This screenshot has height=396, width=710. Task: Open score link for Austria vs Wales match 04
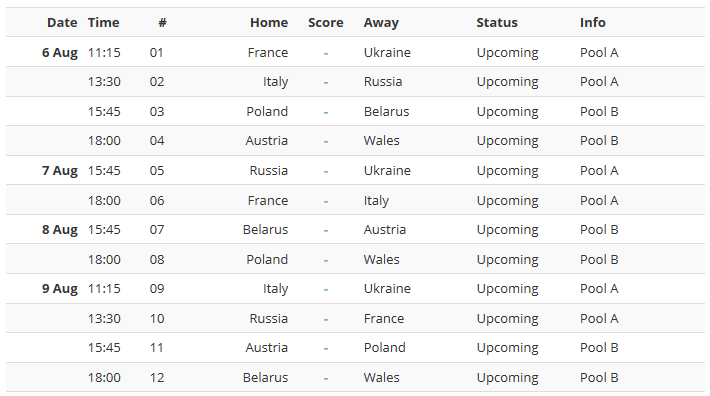point(326,141)
